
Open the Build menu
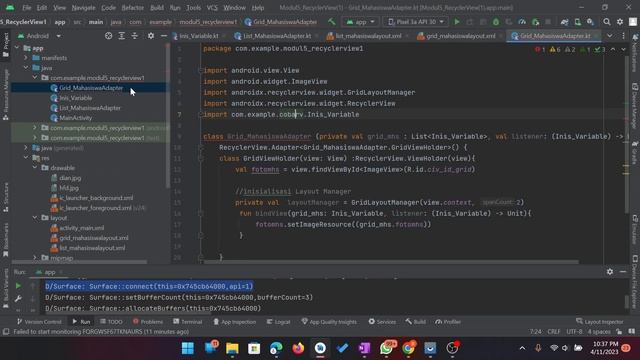point(157,7)
